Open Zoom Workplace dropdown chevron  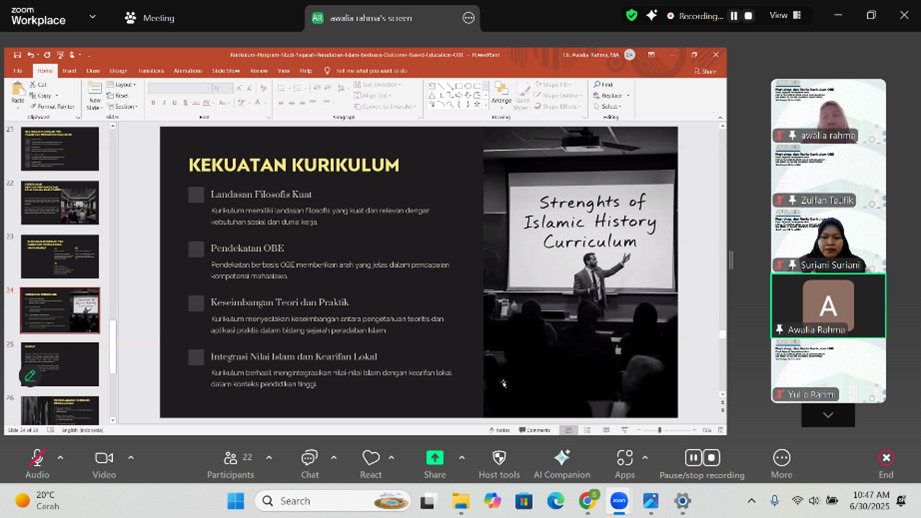click(x=93, y=17)
